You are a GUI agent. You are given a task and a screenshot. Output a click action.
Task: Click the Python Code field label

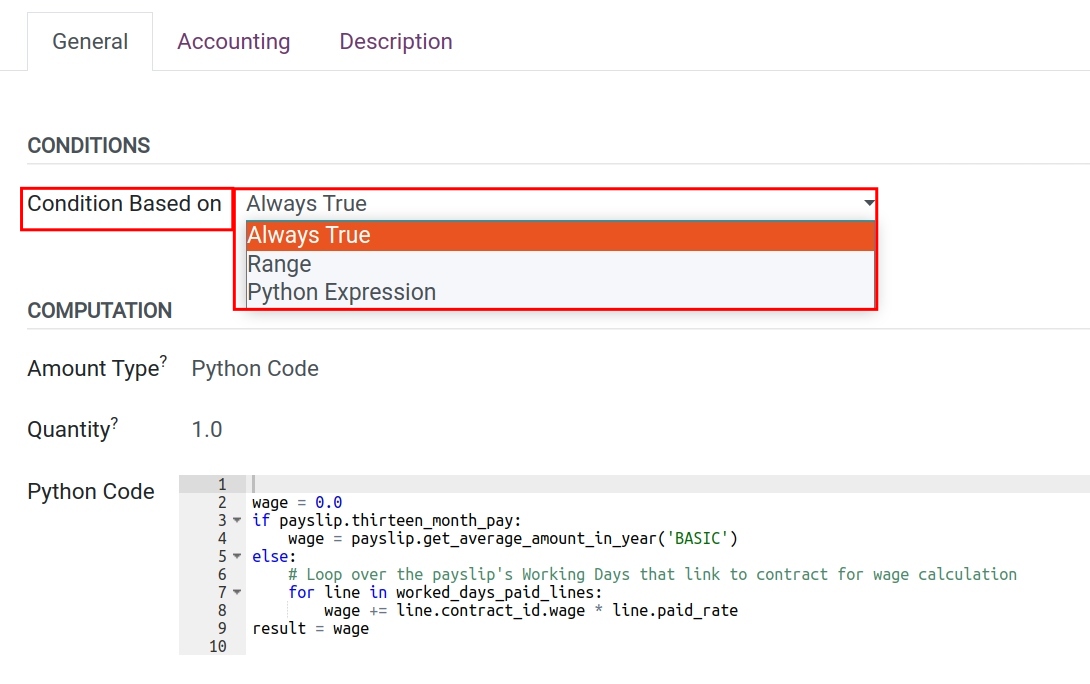[x=91, y=492]
